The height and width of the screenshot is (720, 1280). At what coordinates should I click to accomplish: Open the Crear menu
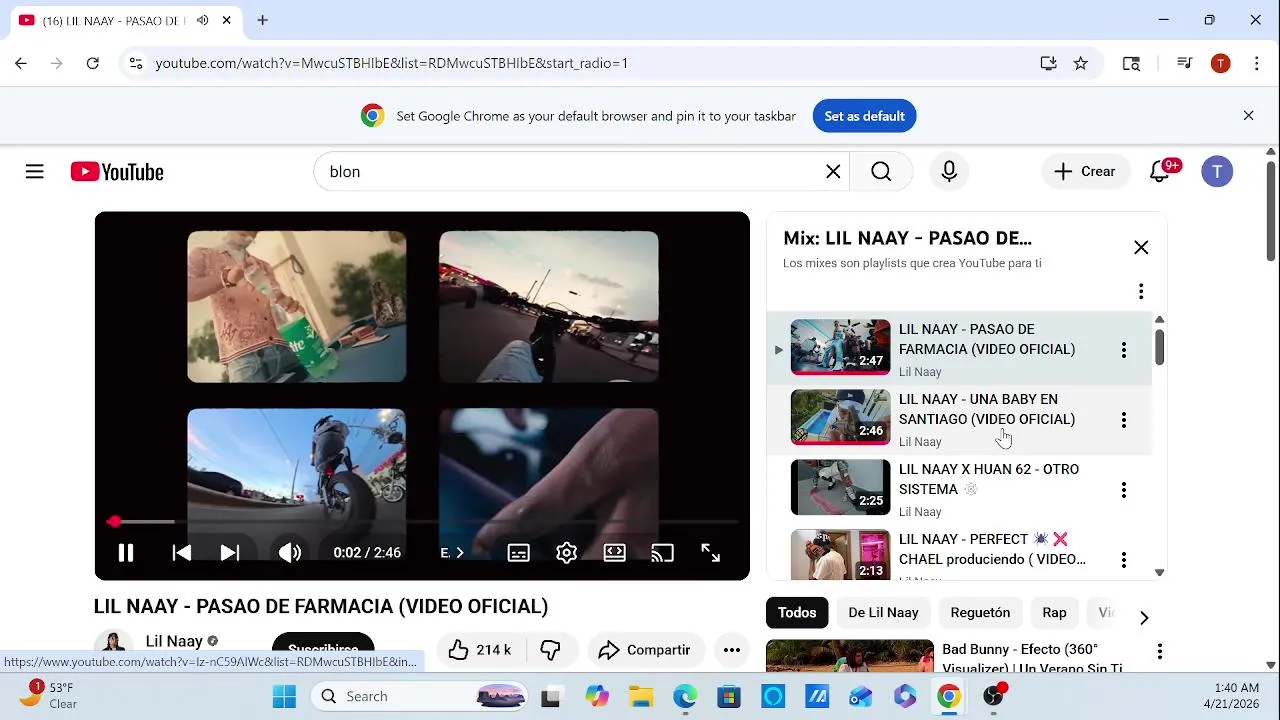1085,172
